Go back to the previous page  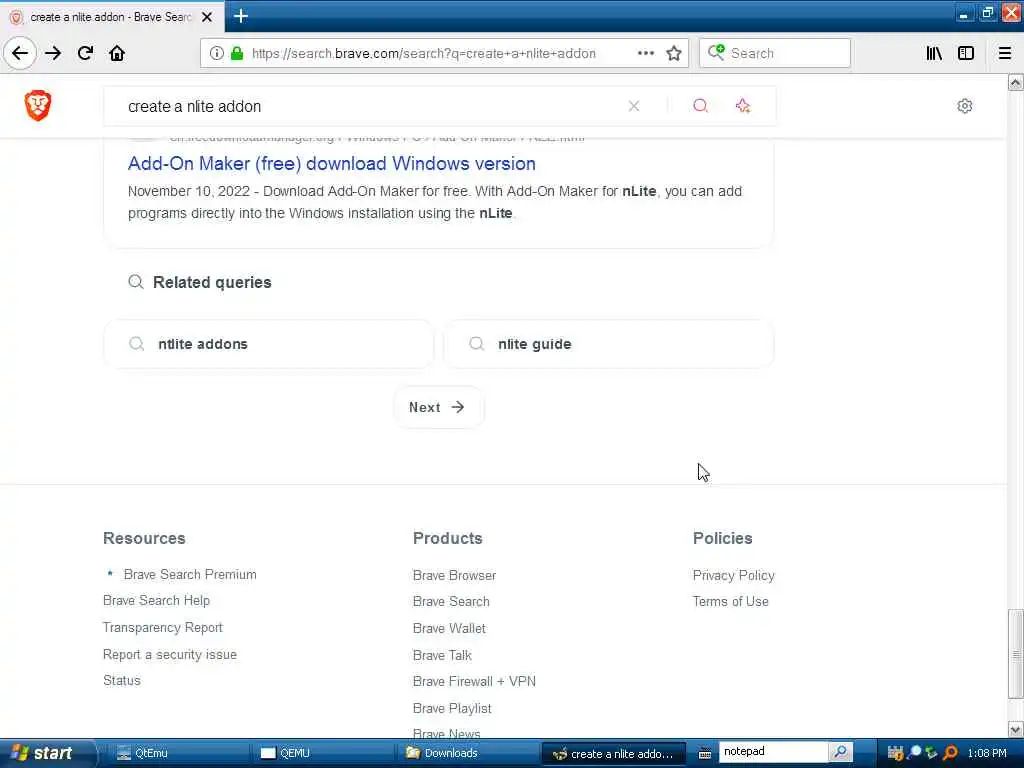point(20,53)
